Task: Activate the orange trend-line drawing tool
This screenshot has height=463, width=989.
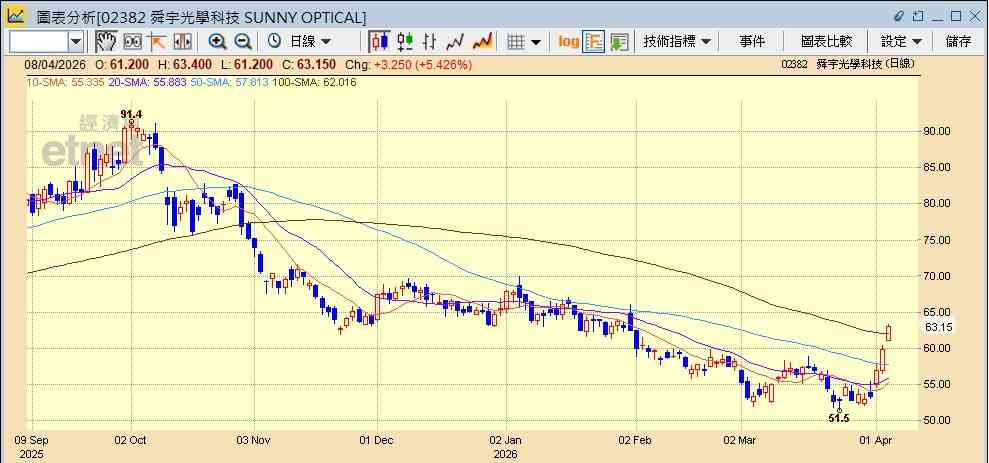Action: pyautogui.click(x=157, y=42)
